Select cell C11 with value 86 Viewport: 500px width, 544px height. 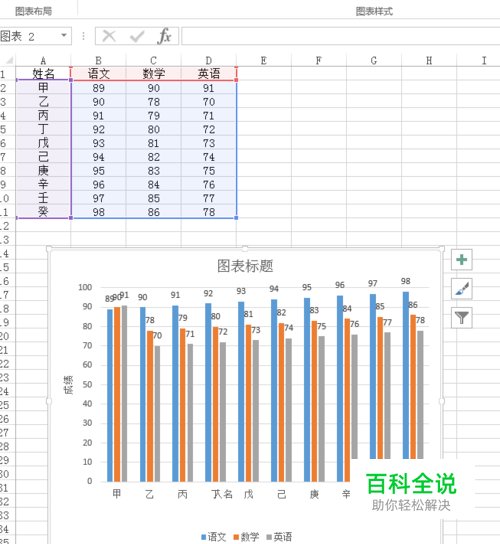click(153, 212)
